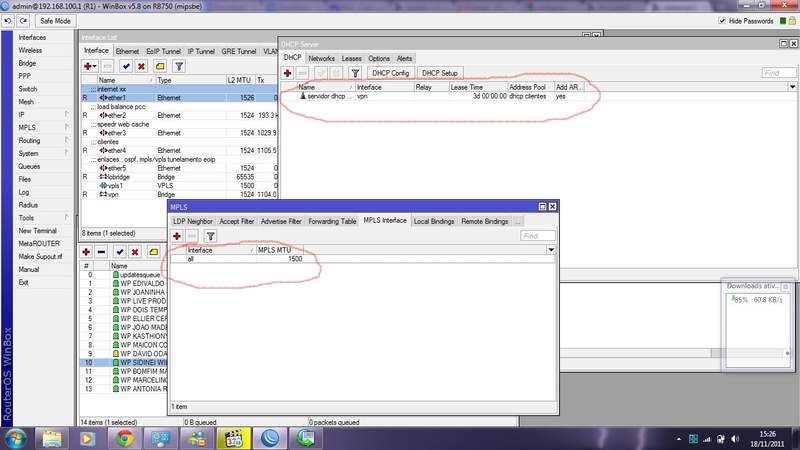
Task: Click the red plus add button in Interface List
Action: [x=88, y=66]
